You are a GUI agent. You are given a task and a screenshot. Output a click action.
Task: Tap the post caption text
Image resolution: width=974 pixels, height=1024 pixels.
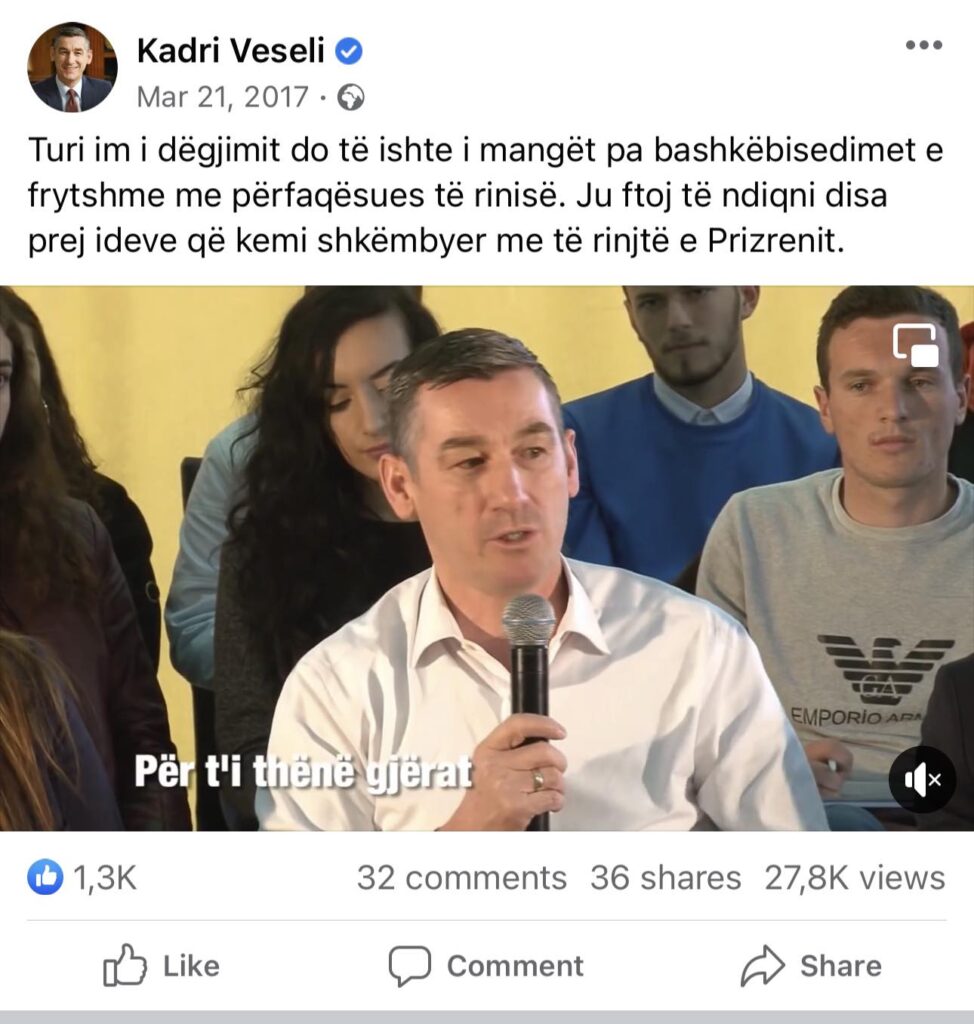pyautogui.click(x=485, y=195)
